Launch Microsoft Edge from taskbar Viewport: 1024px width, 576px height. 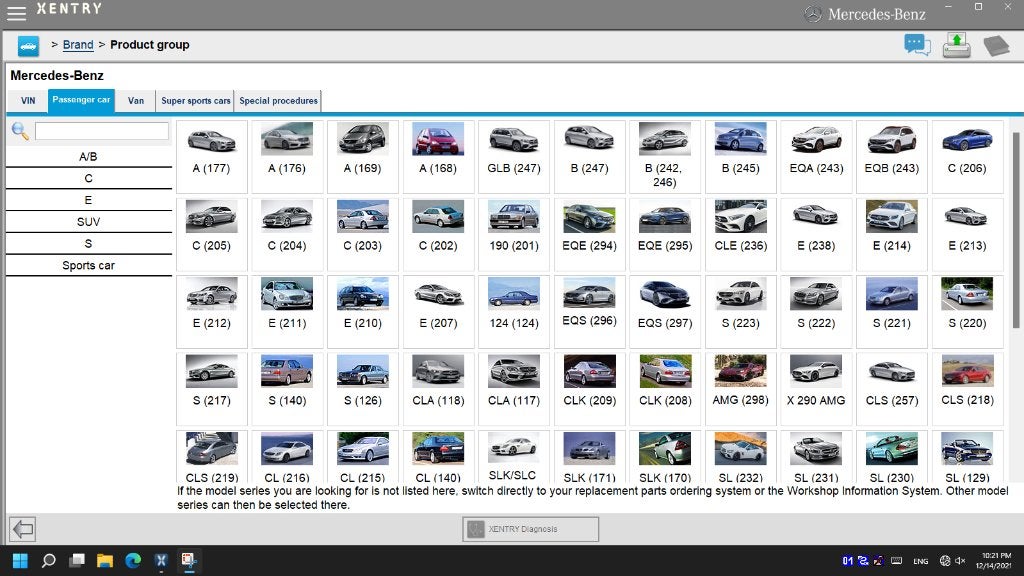pos(133,560)
